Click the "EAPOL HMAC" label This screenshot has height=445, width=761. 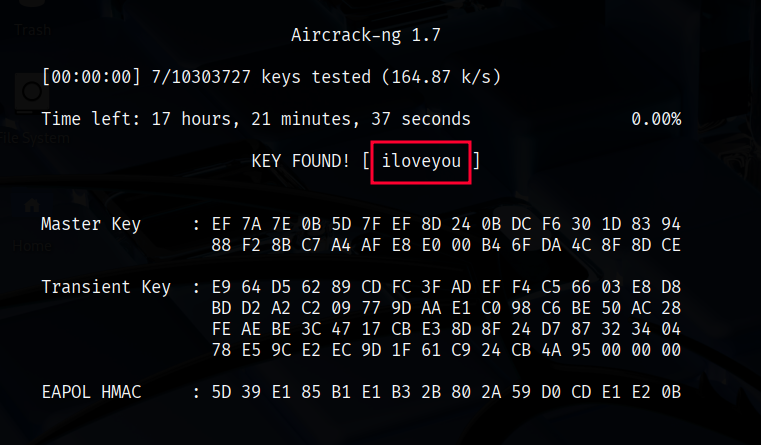[x=91, y=392]
